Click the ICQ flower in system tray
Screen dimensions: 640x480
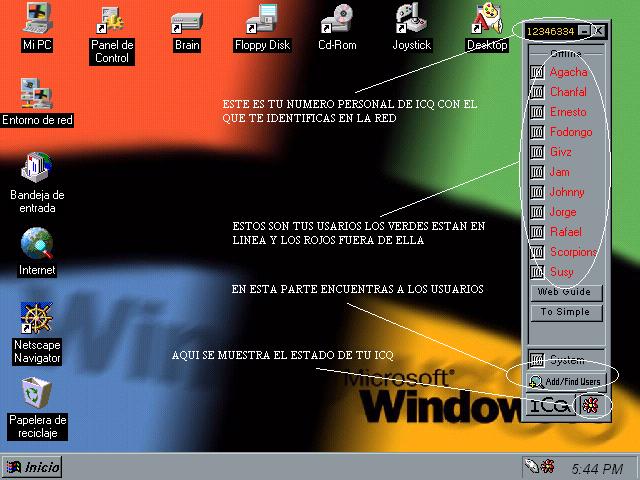coord(547,466)
